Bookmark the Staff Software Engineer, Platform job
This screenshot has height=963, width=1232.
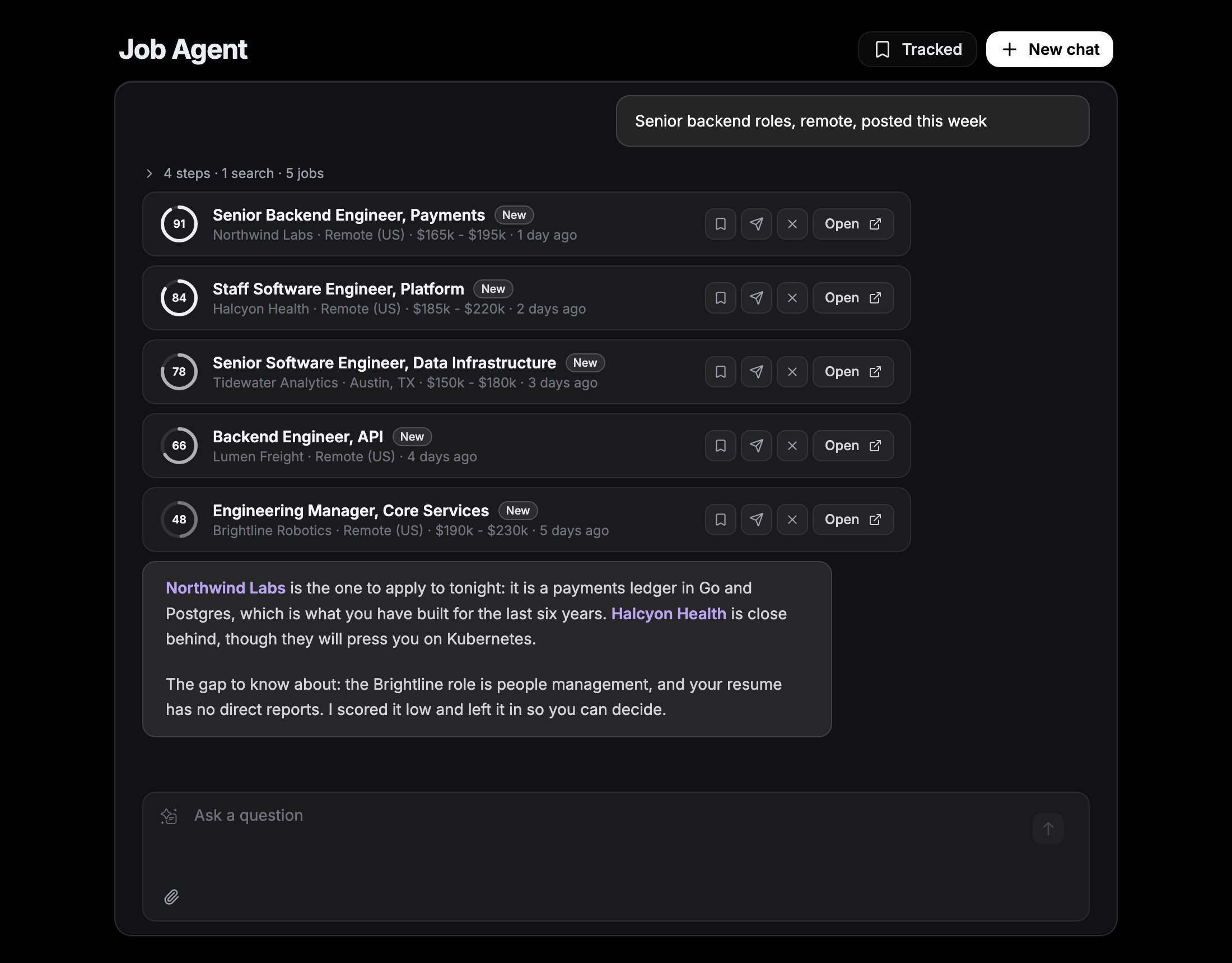pos(720,298)
